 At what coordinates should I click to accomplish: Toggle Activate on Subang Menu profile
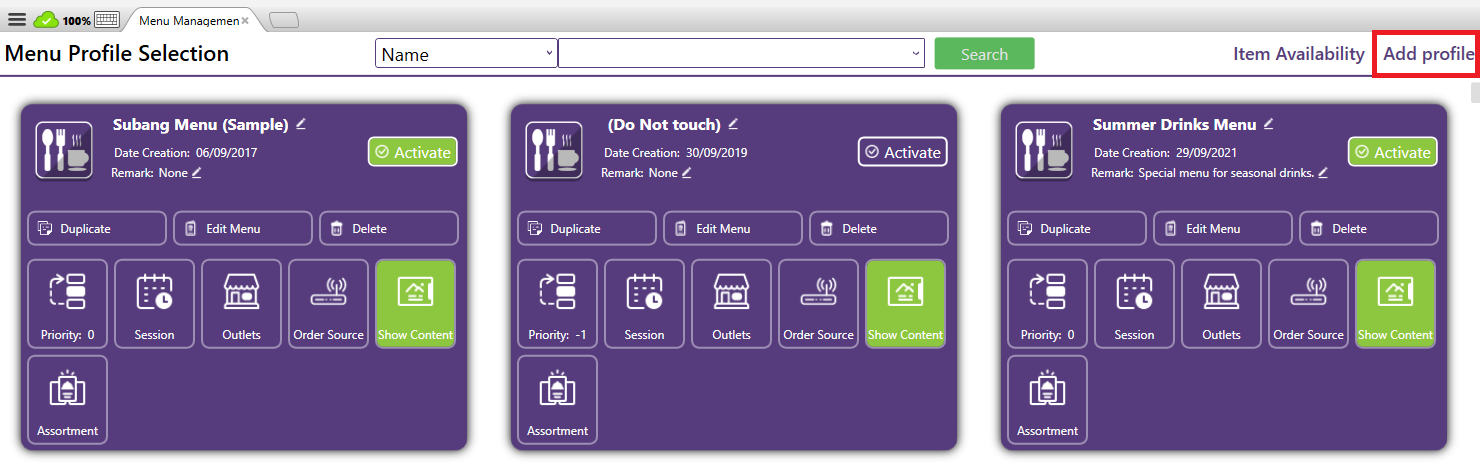pos(413,152)
